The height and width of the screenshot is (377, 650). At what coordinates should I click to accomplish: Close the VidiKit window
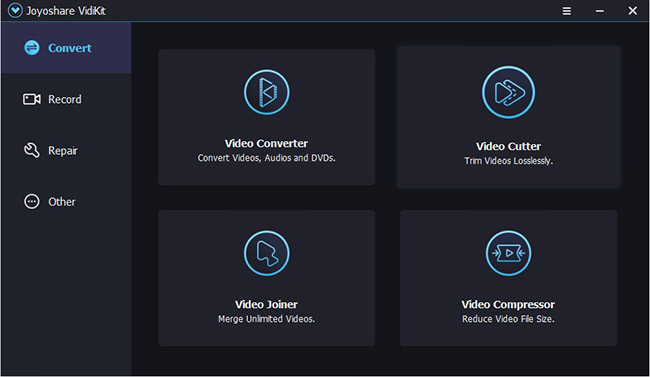pyautogui.click(x=633, y=11)
